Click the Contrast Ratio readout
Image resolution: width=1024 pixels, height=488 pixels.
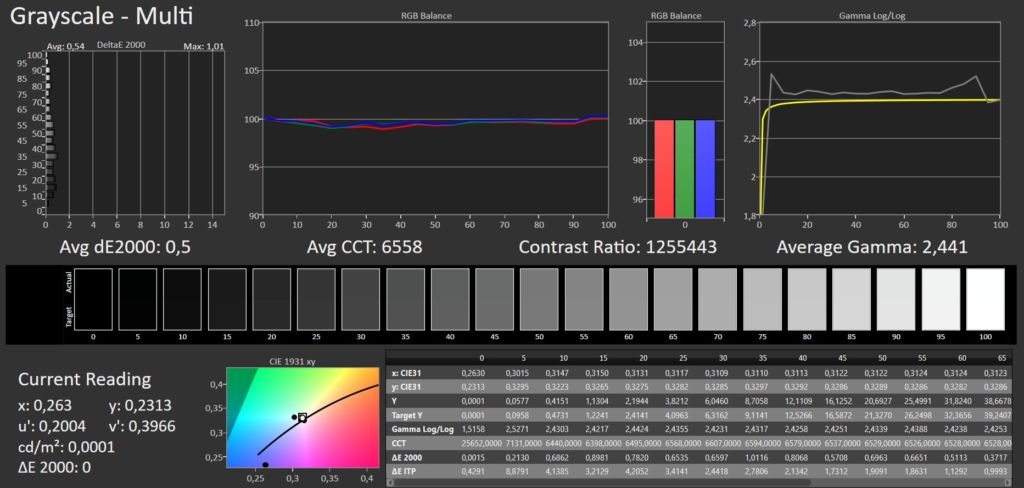click(618, 246)
